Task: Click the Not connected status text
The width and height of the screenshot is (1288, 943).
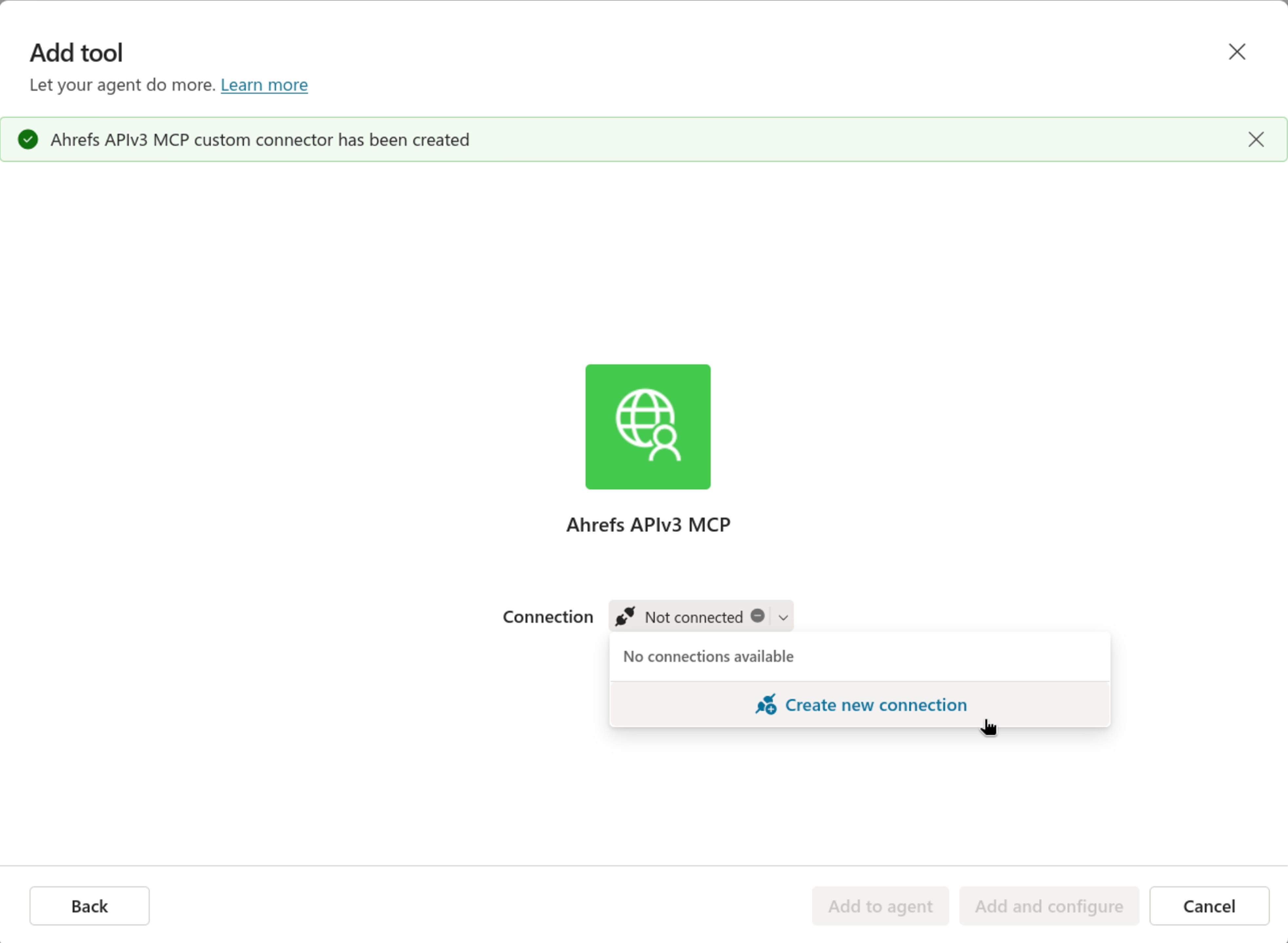Action: pyautogui.click(x=693, y=617)
